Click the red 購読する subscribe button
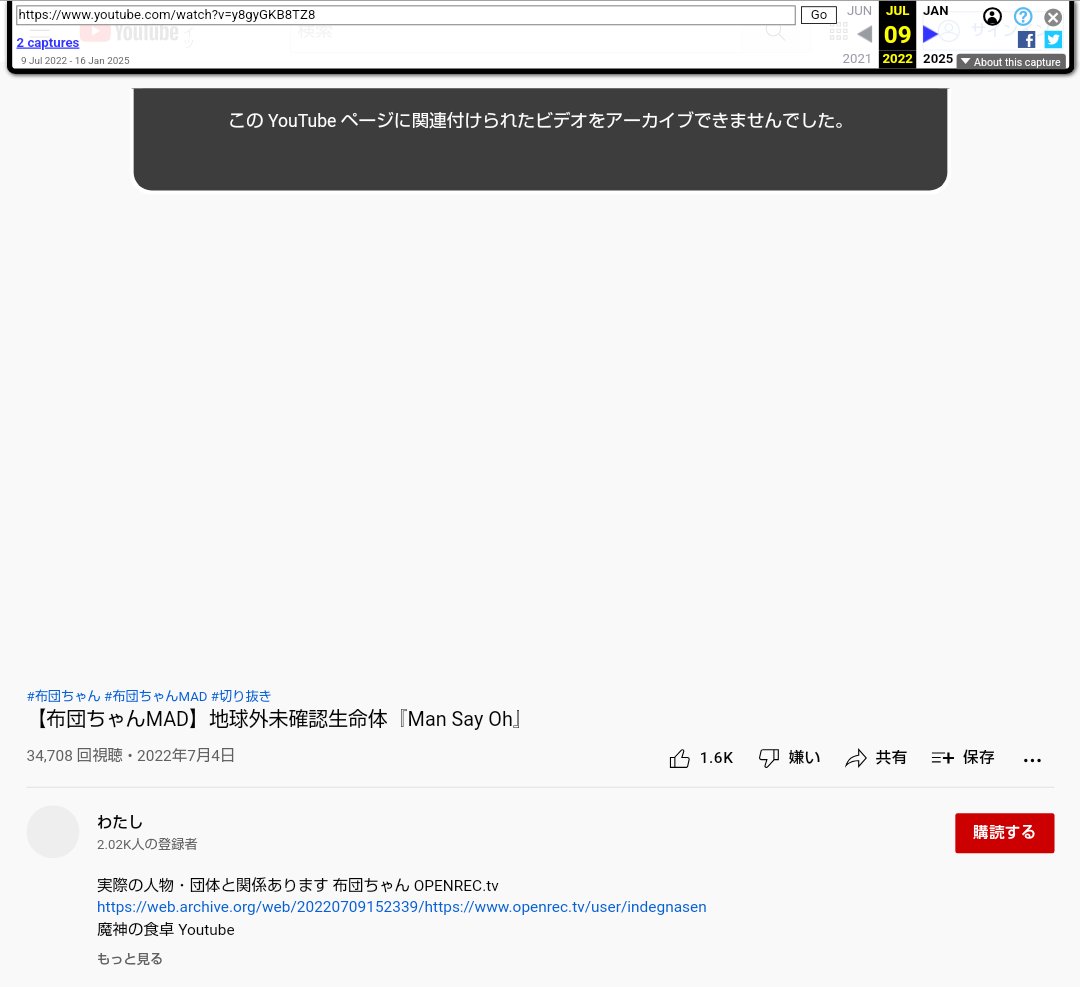1080x987 pixels. (x=1004, y=833)
